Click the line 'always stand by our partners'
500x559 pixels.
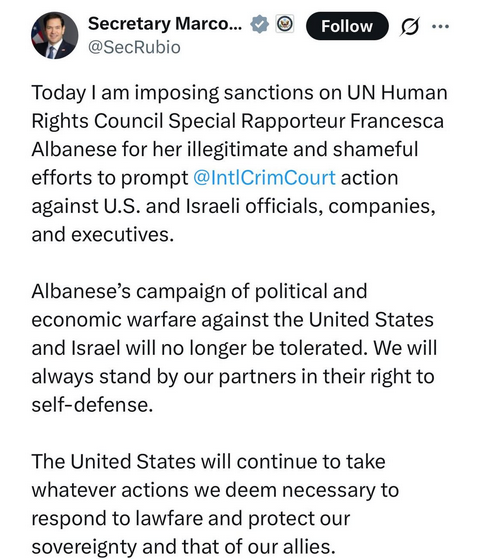click(x=233, y=376)
